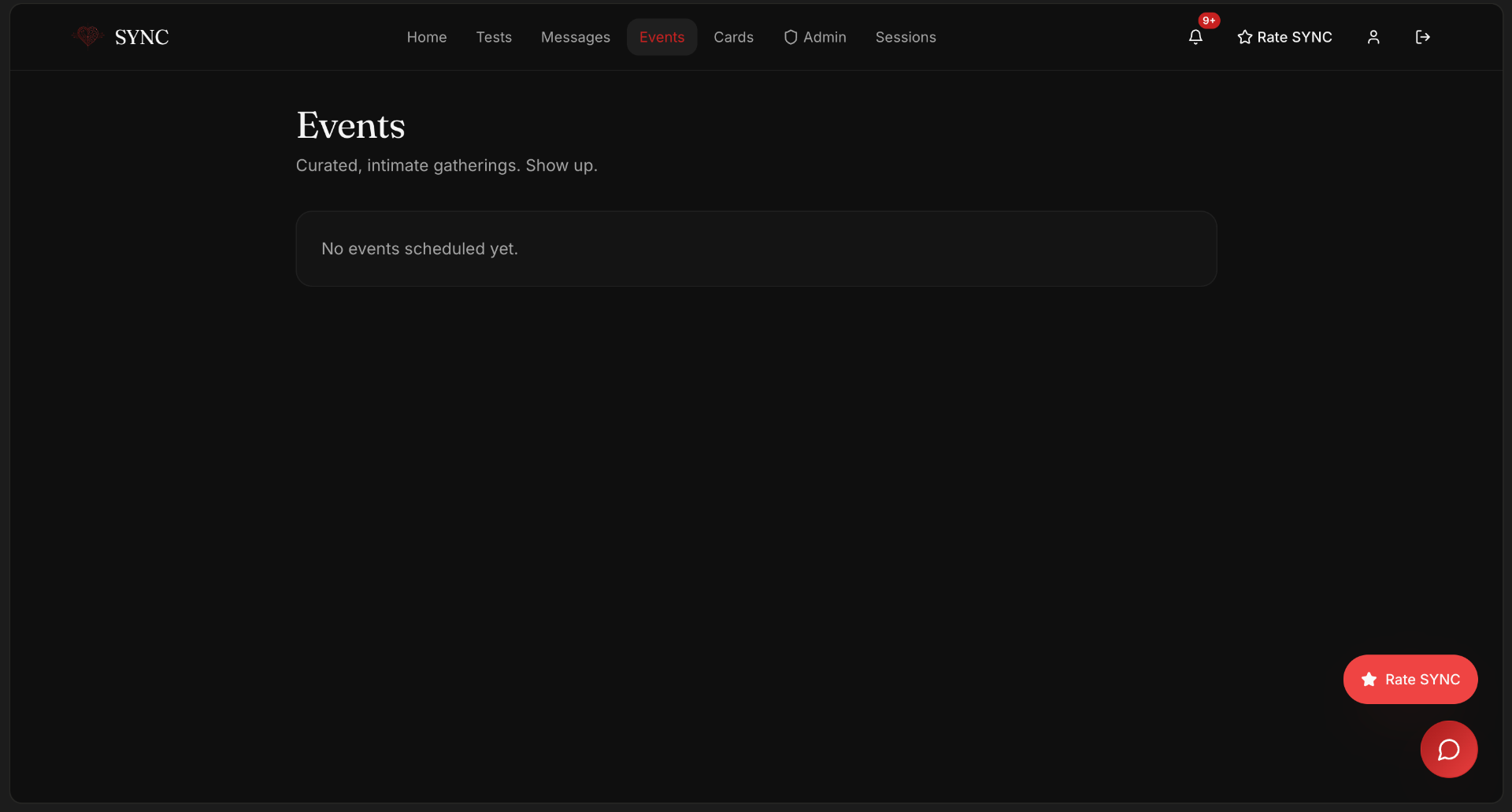The image size is (1512, 812).
Task: Open the notifications bell
Action: tap(1195, 37)
